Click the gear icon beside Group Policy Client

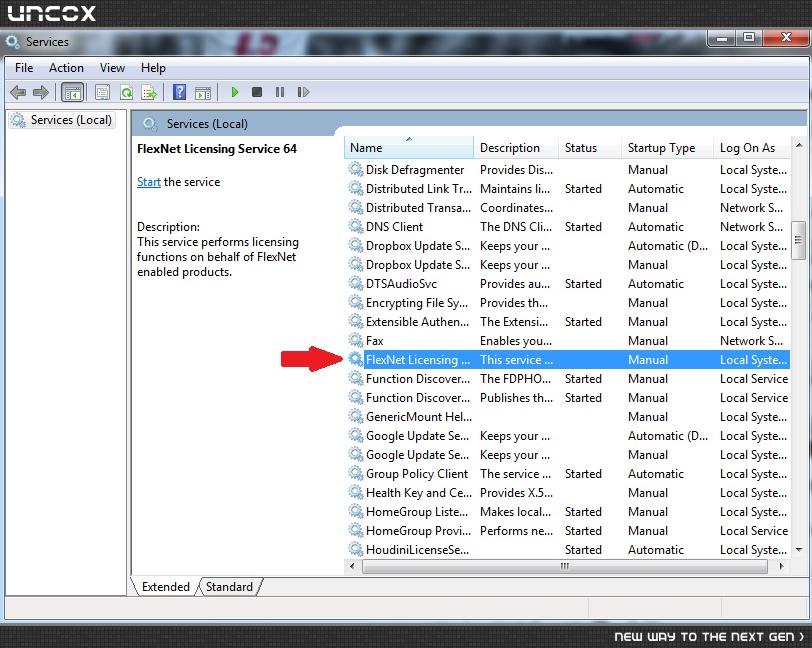356,473
